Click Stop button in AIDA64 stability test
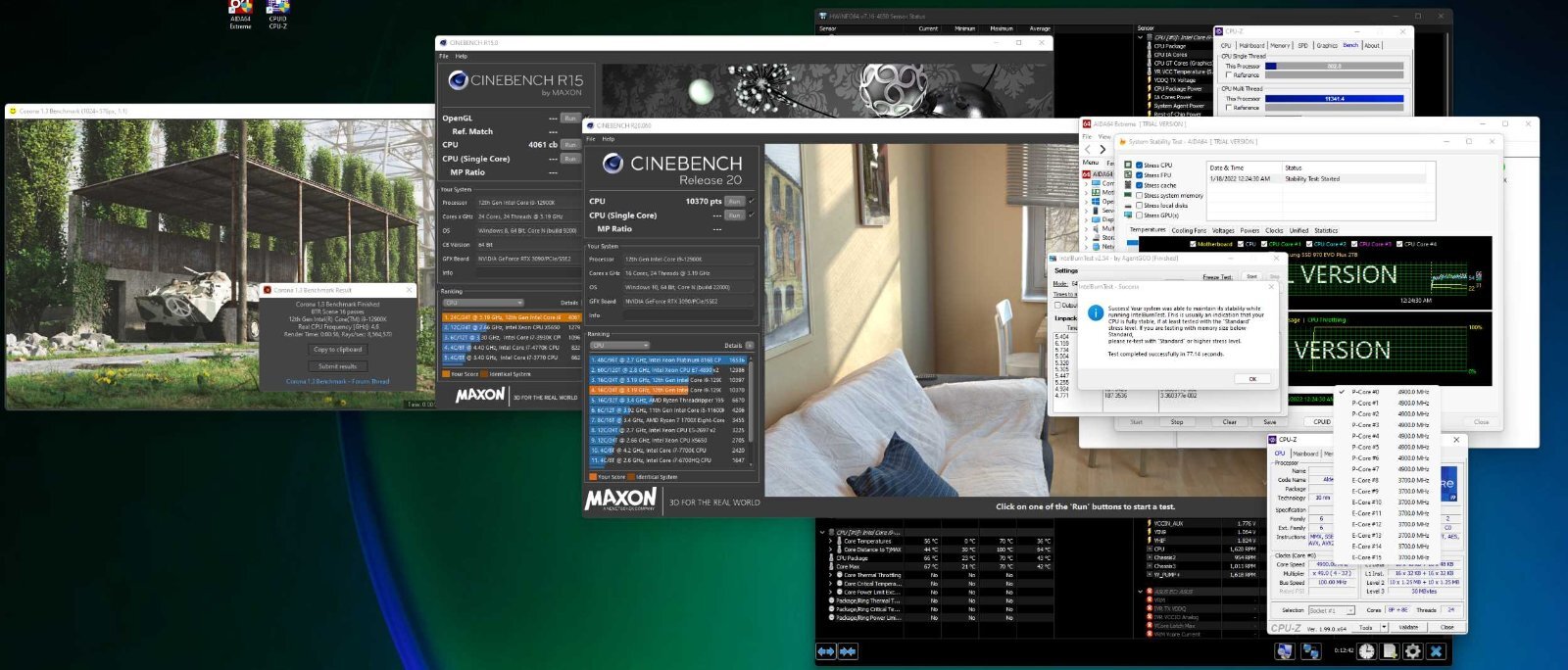 coord(1177,422)
